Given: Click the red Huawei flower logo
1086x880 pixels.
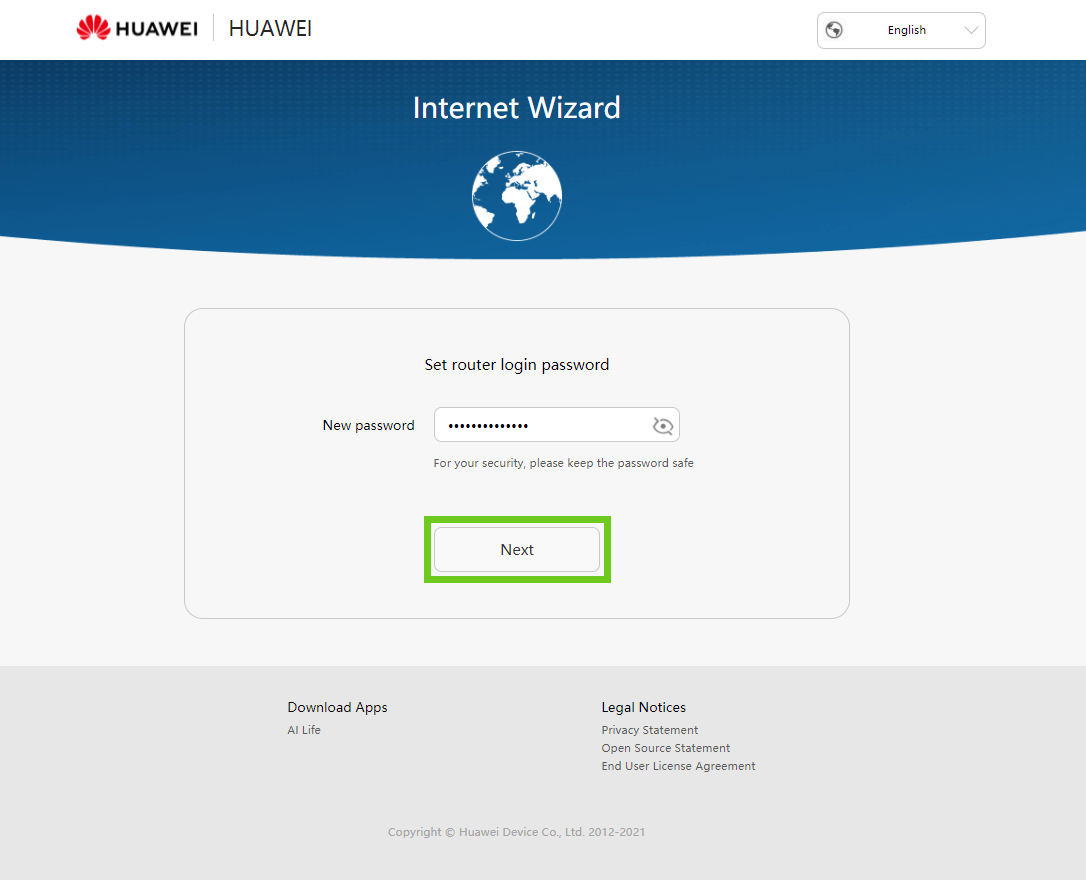Looking at the screenshot, I should (x=94, y=29).
